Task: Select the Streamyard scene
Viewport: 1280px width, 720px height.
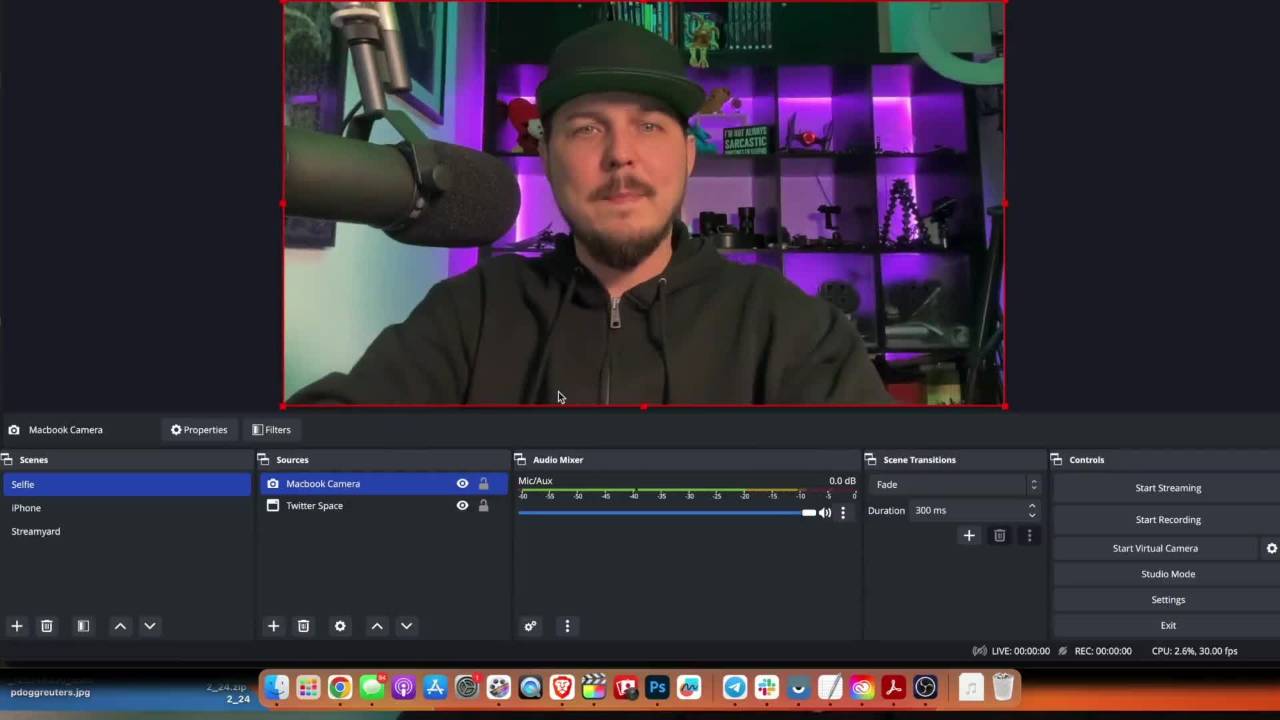Action: [x=36, y=532]
